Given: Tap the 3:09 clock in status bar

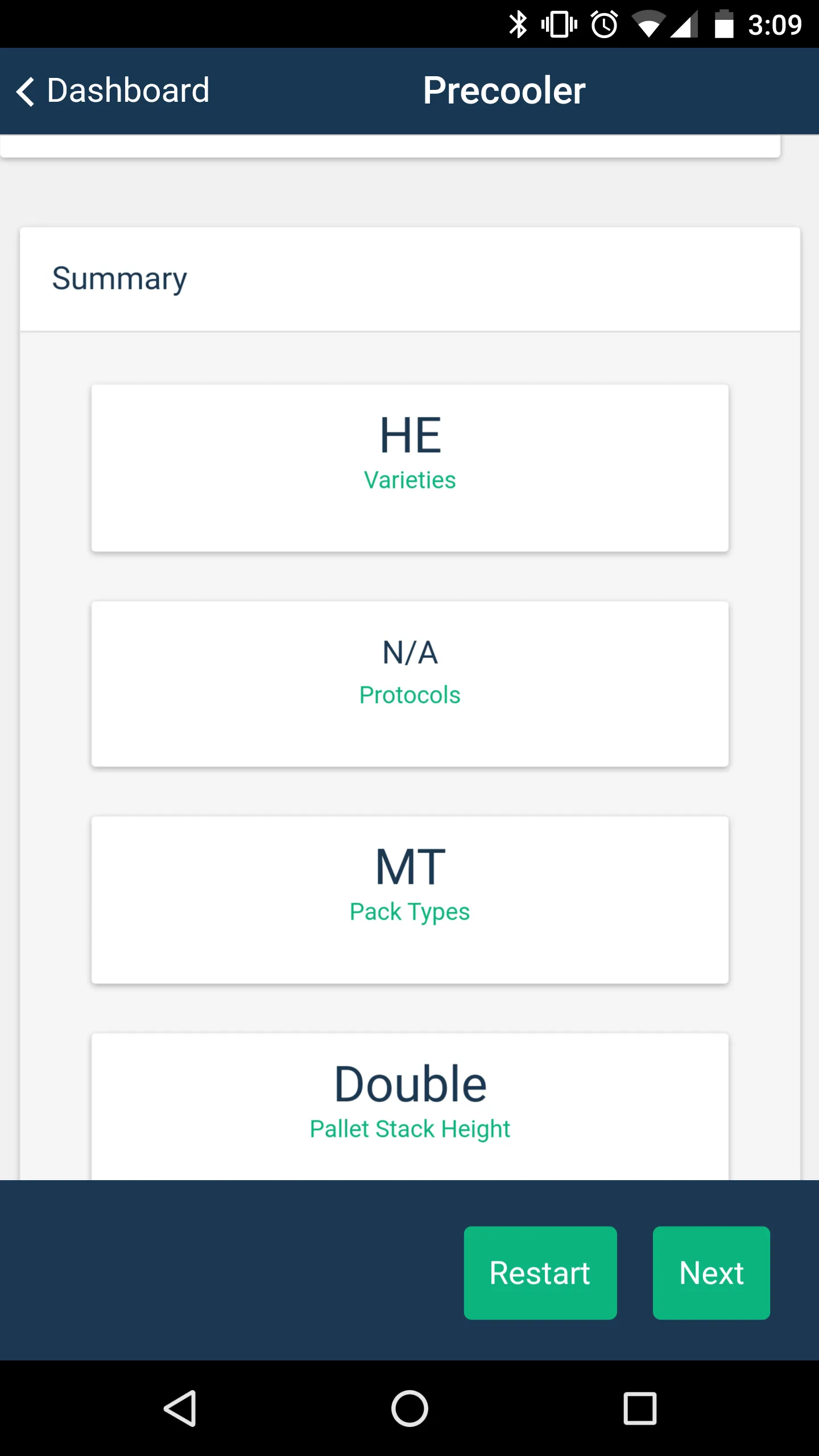Looking at the screenshot, I should [x=775, y=25].
